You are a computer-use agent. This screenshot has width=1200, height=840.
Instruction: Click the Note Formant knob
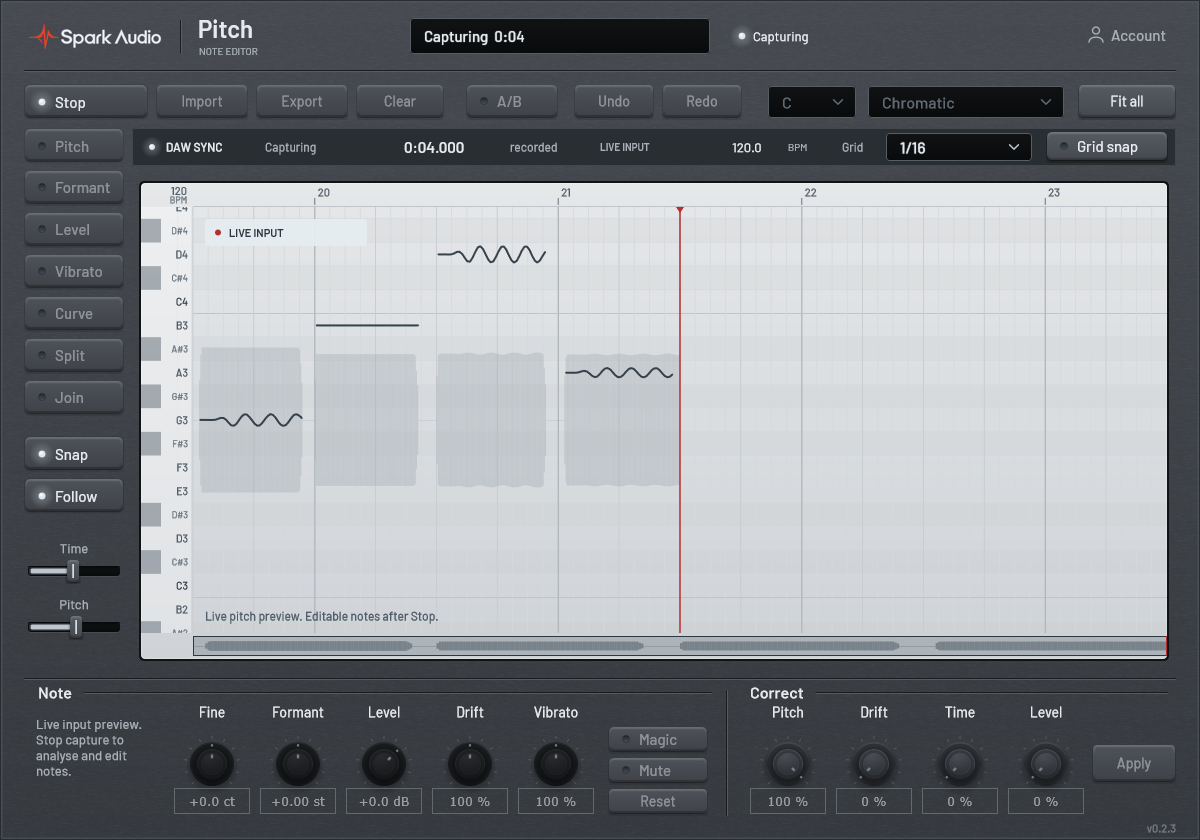point(298,764)
